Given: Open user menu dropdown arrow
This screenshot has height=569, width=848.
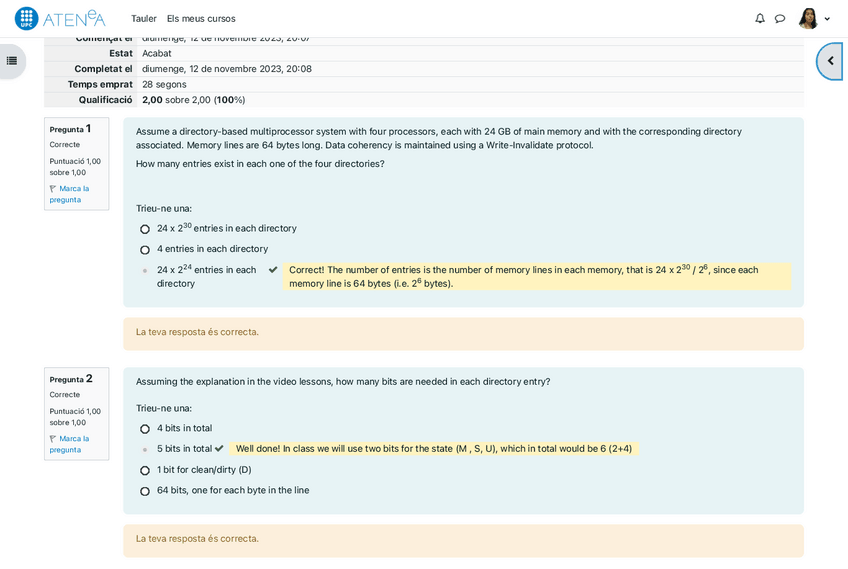Looking at the screenshot, I should 827,19.
